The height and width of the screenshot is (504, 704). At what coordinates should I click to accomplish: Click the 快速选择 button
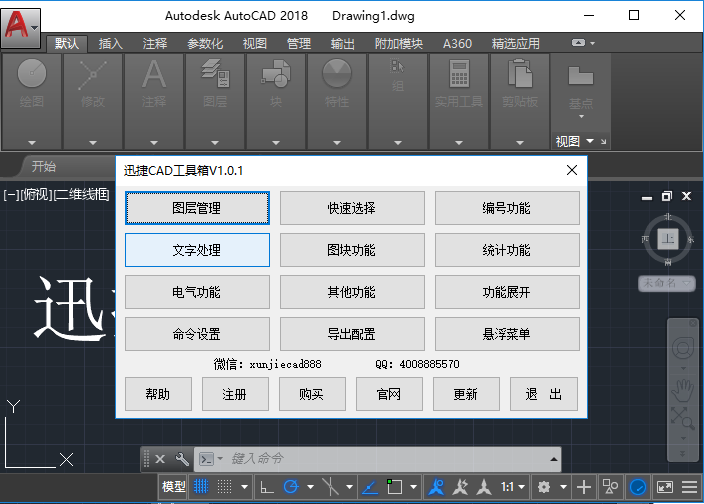pos(352,208)
